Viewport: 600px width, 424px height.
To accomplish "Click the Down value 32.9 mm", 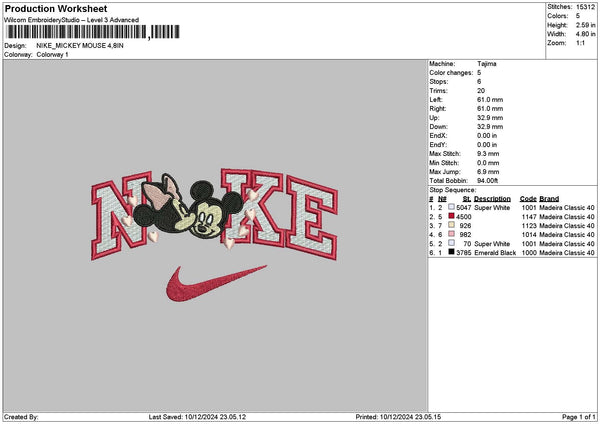I will click(x=490, y=127).
